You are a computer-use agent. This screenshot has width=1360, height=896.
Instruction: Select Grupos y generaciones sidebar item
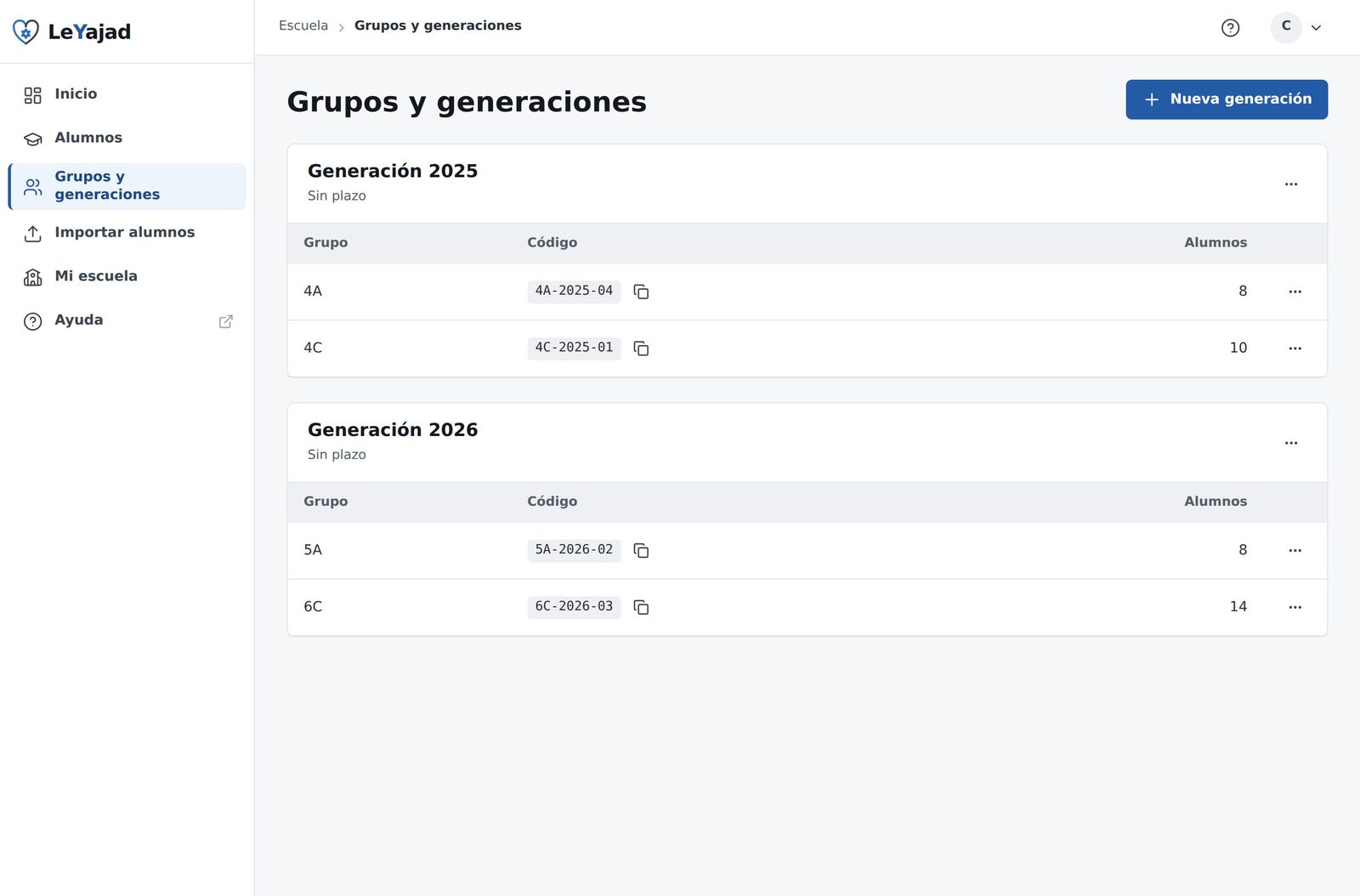point(127,186)
